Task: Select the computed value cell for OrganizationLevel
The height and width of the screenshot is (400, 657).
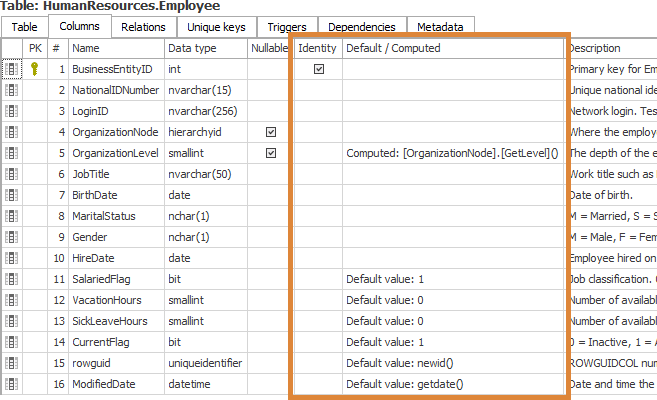Action: (452, 153)
